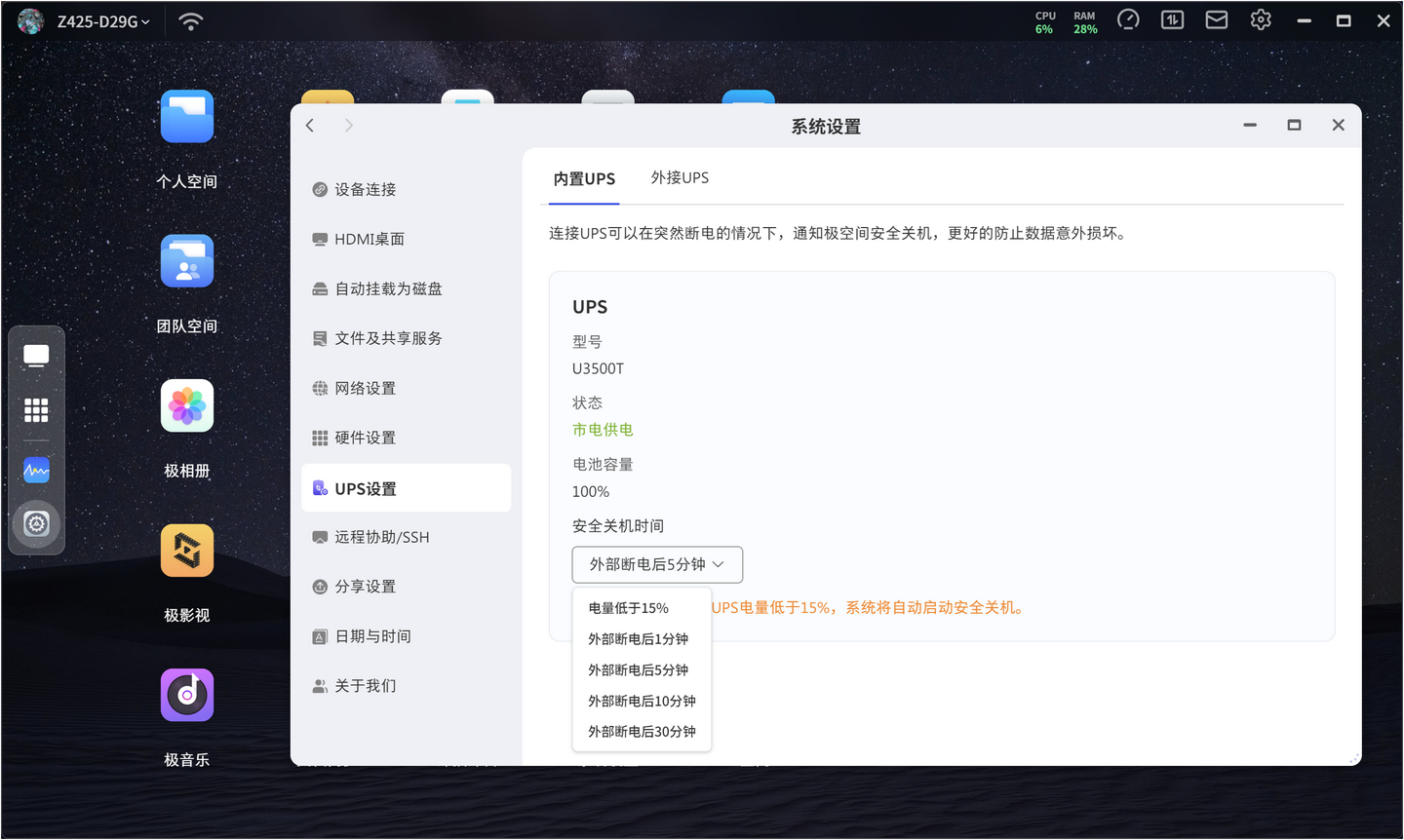Click the 连接UPS description sentence

click(x=838, y=234)
